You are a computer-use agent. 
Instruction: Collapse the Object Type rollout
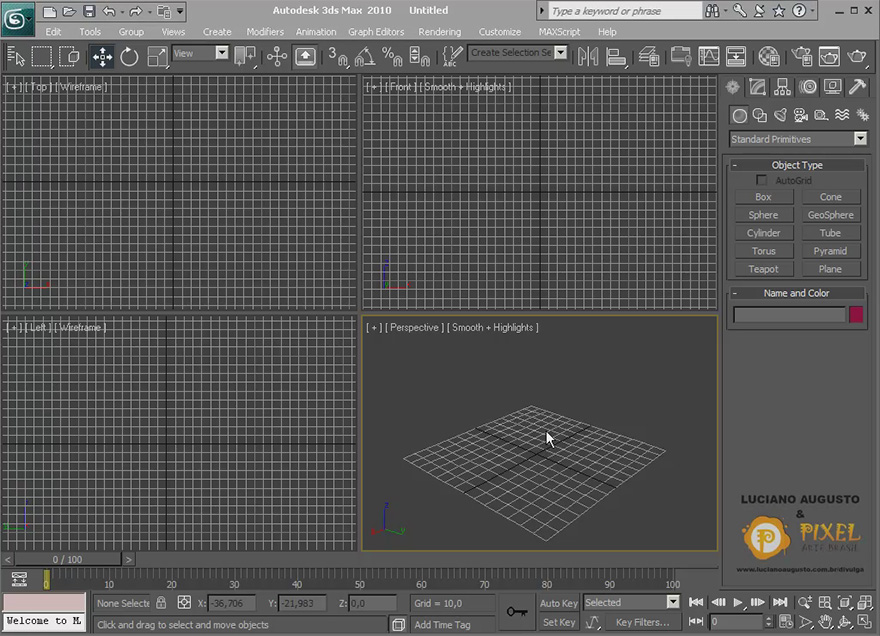click(797, 165)
